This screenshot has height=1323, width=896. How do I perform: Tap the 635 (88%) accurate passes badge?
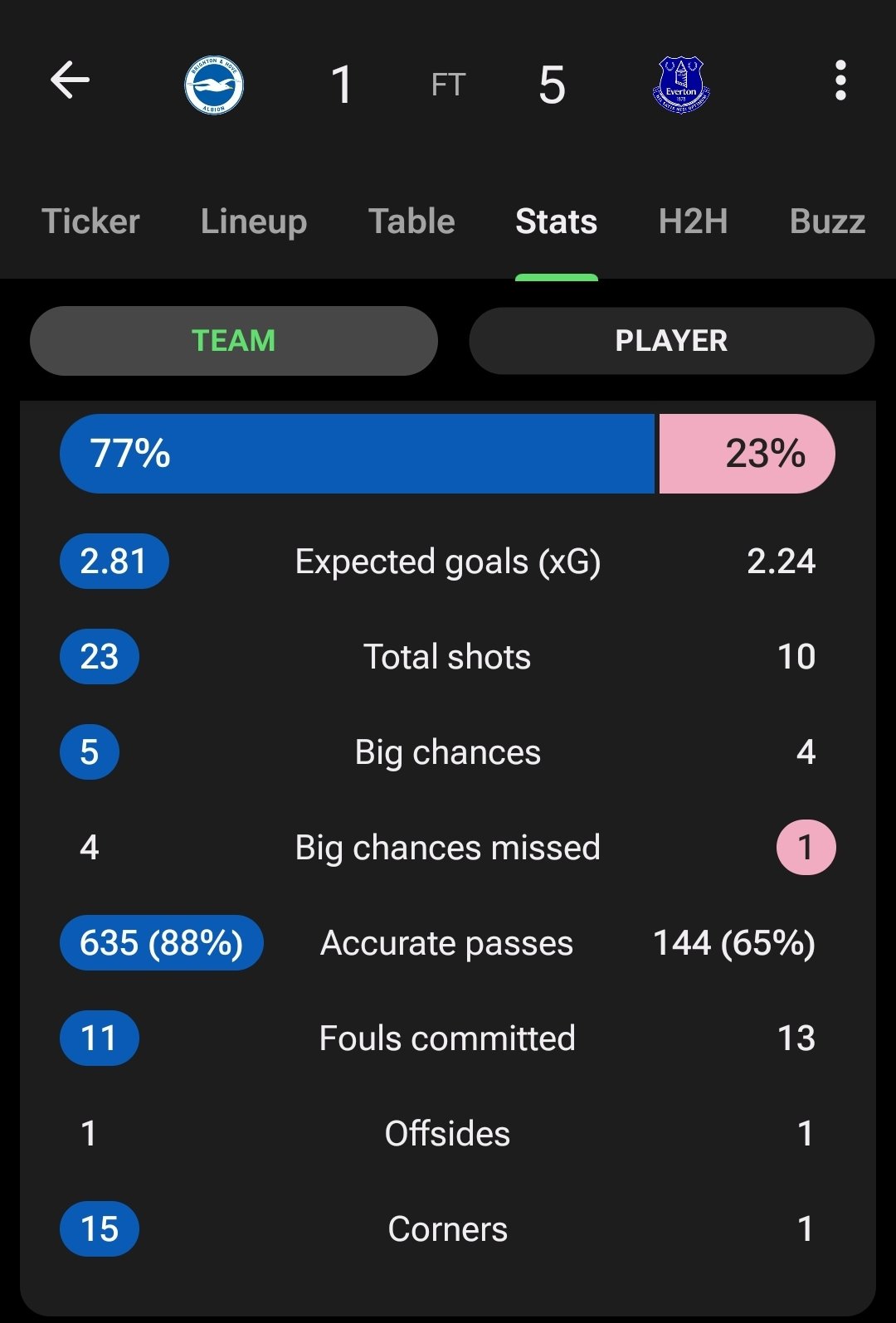pos(162,943)
